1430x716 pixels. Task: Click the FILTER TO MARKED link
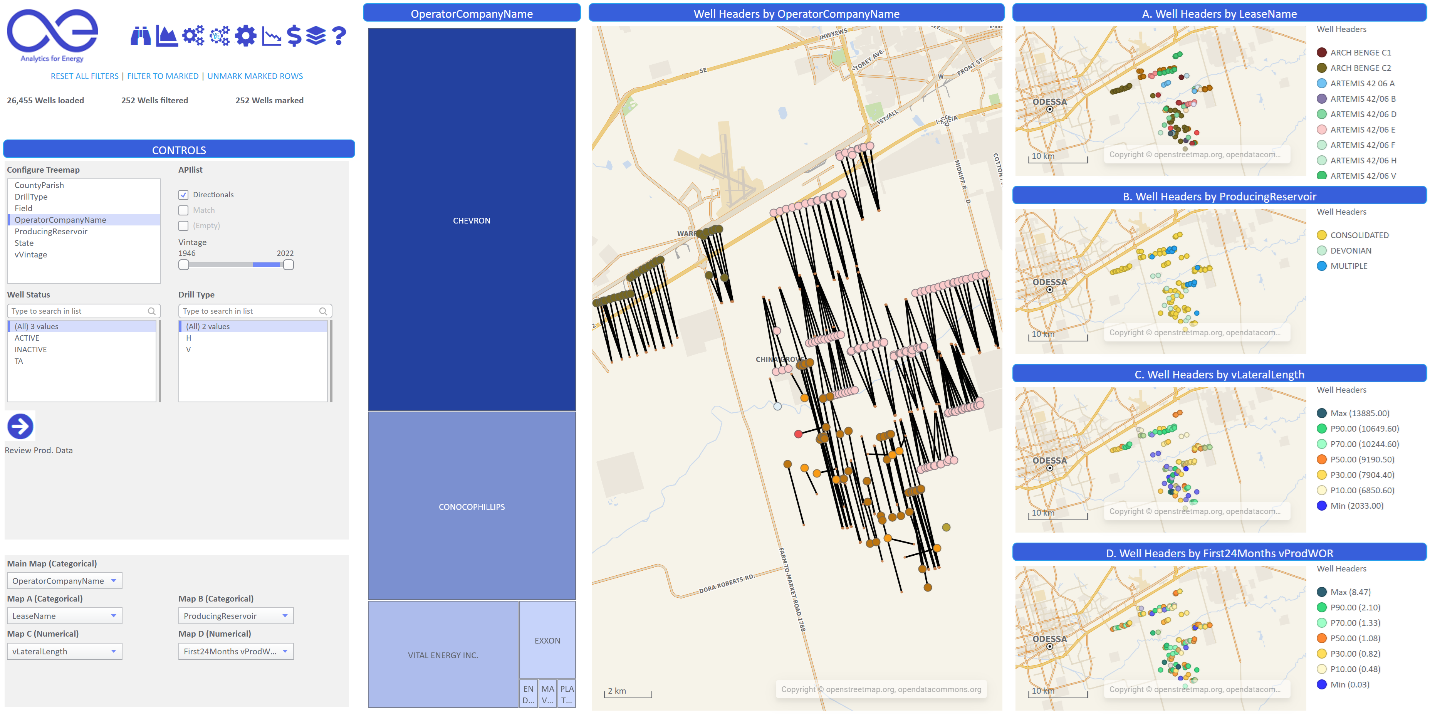pyautogui.click(x=160, y=76)
